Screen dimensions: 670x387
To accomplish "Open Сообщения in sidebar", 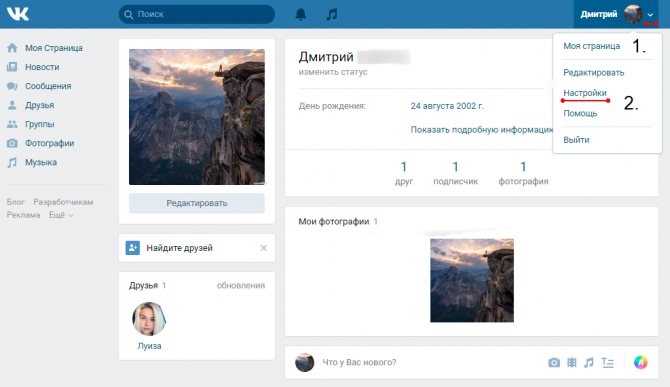I will click(x=48, y=86).
